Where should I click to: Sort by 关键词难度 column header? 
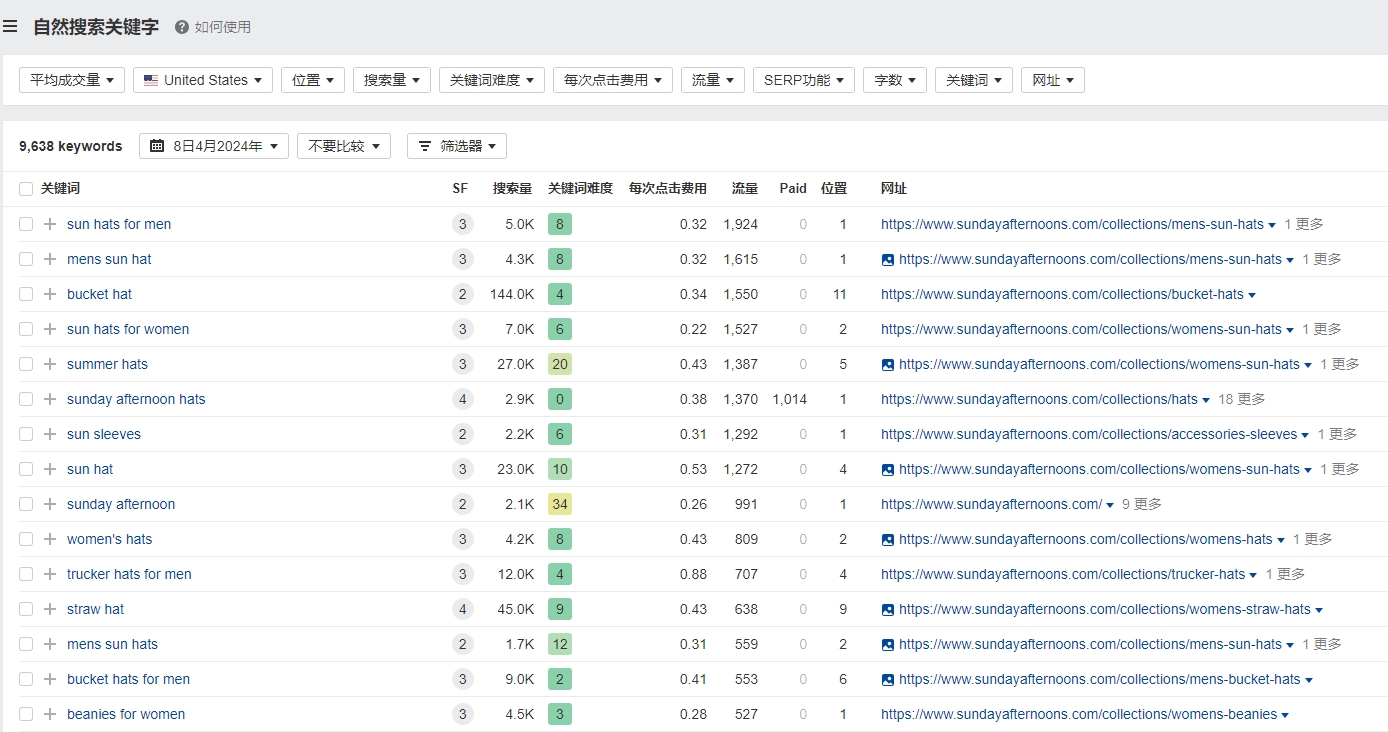pos(580,188)
